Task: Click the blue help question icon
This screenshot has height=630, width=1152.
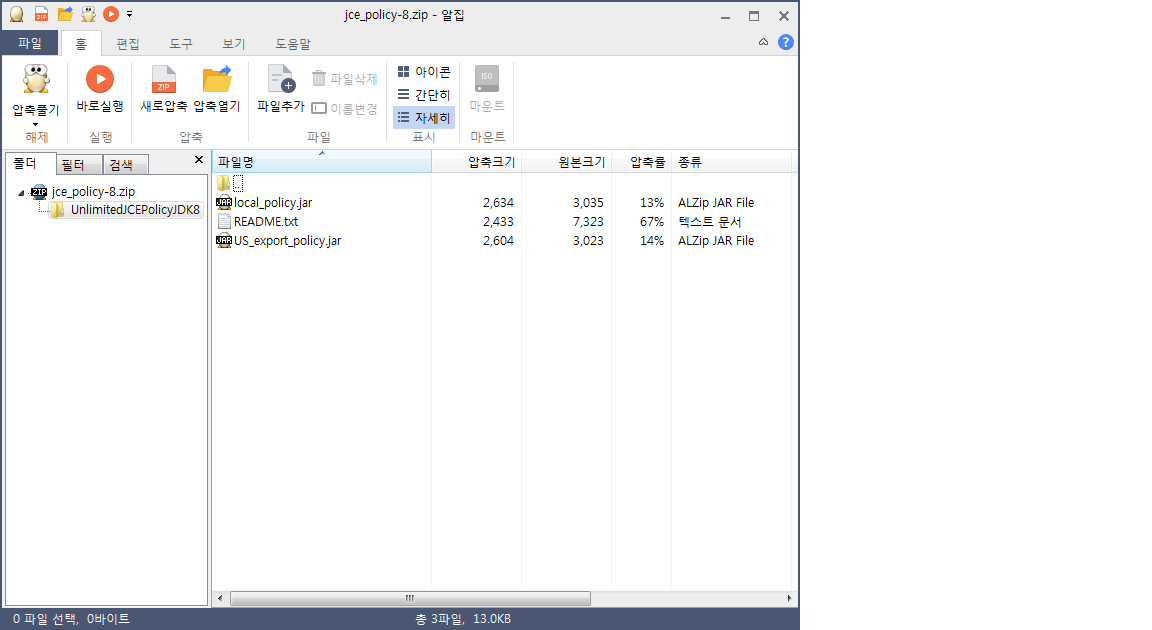Action: pos(785,43)
